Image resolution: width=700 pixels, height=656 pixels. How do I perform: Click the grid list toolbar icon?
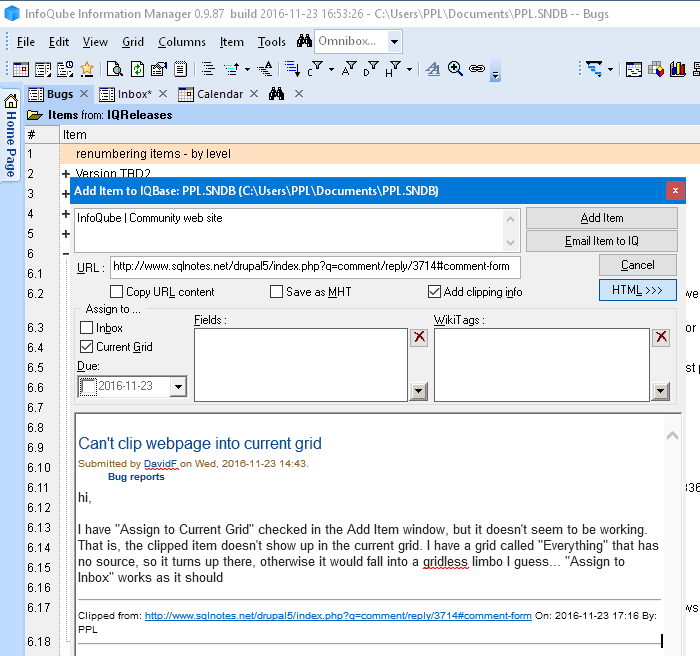click(43, 69)
